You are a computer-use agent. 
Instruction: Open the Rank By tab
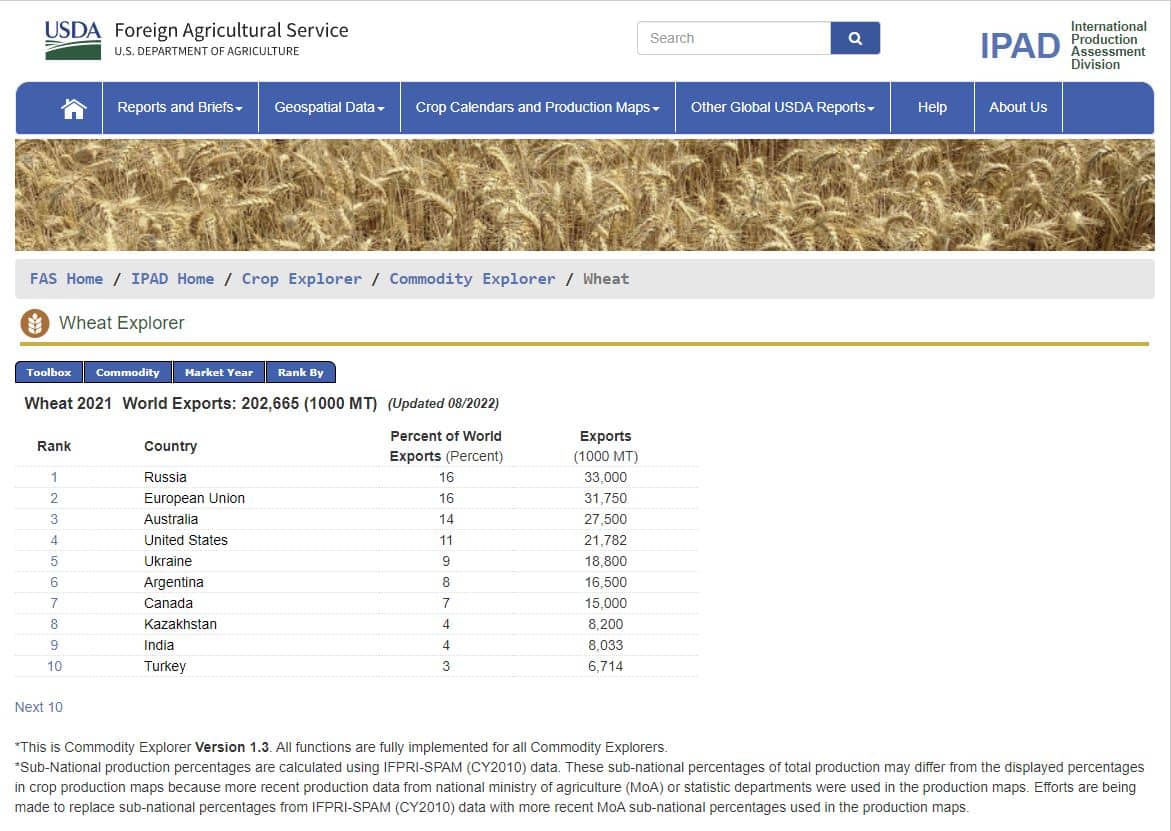click(301, 372)
